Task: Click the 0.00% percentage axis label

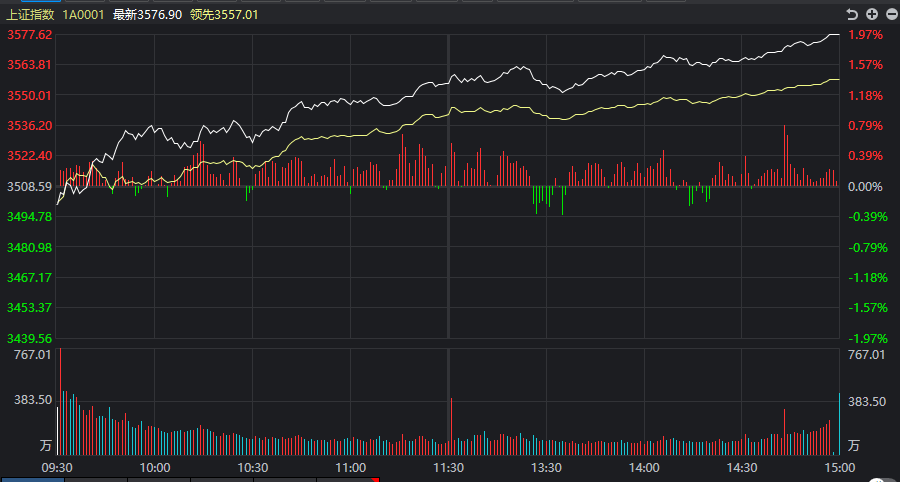Action: click(865, 187)
